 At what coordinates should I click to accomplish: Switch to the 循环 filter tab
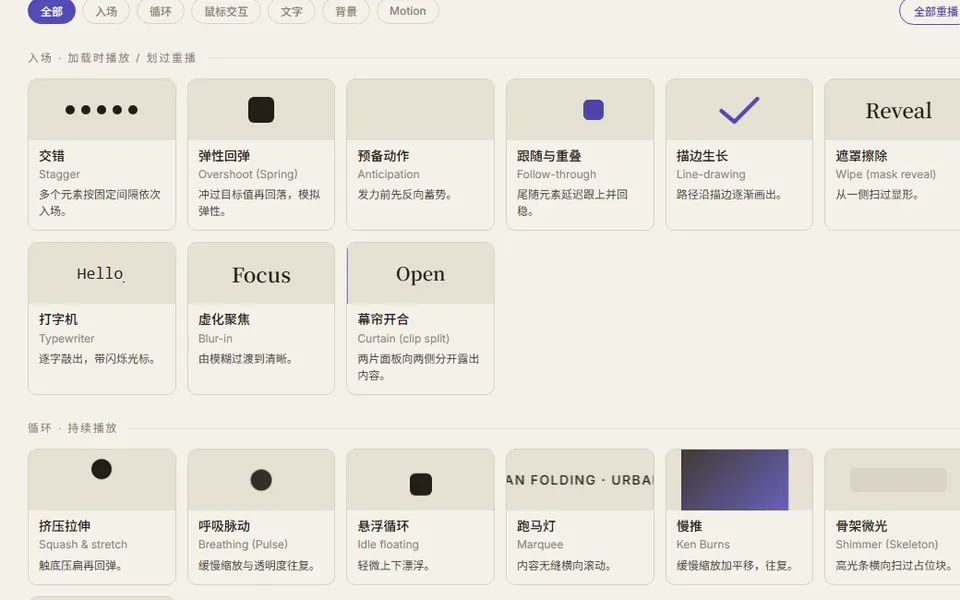160,11
